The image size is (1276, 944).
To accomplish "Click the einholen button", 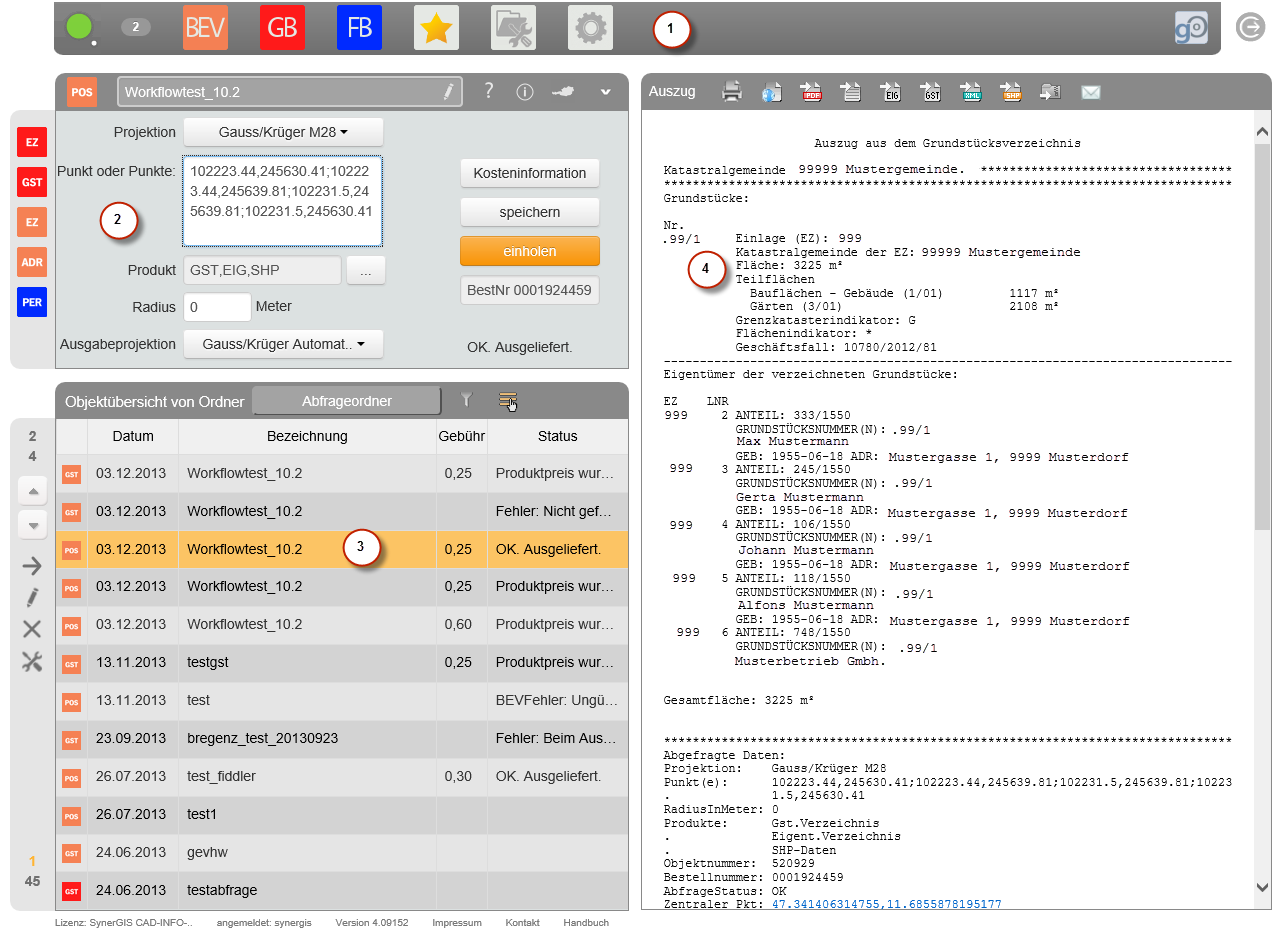I will [x=529, y=250].
